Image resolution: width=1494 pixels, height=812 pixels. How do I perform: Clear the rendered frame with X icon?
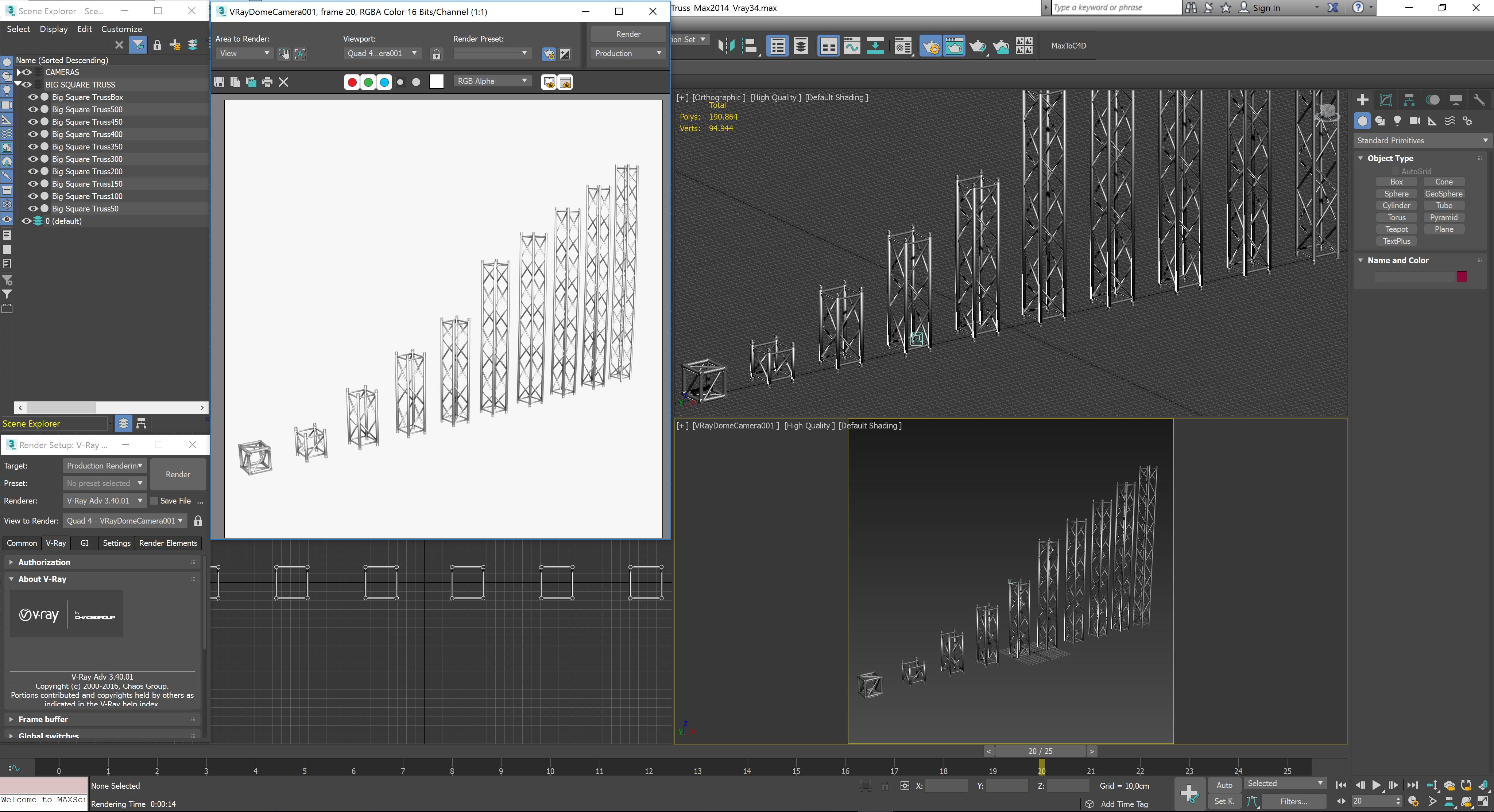click(x=284, y=82)
